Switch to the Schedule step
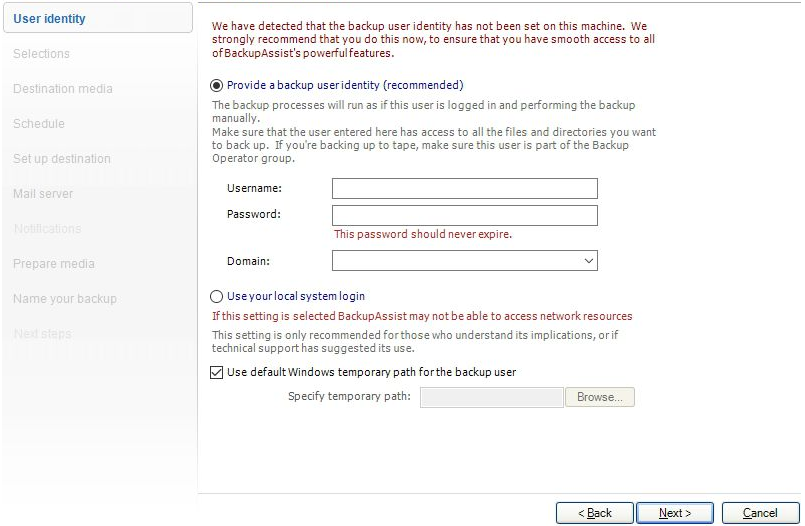Screen dimensions: 805x526 click(39, 124)
